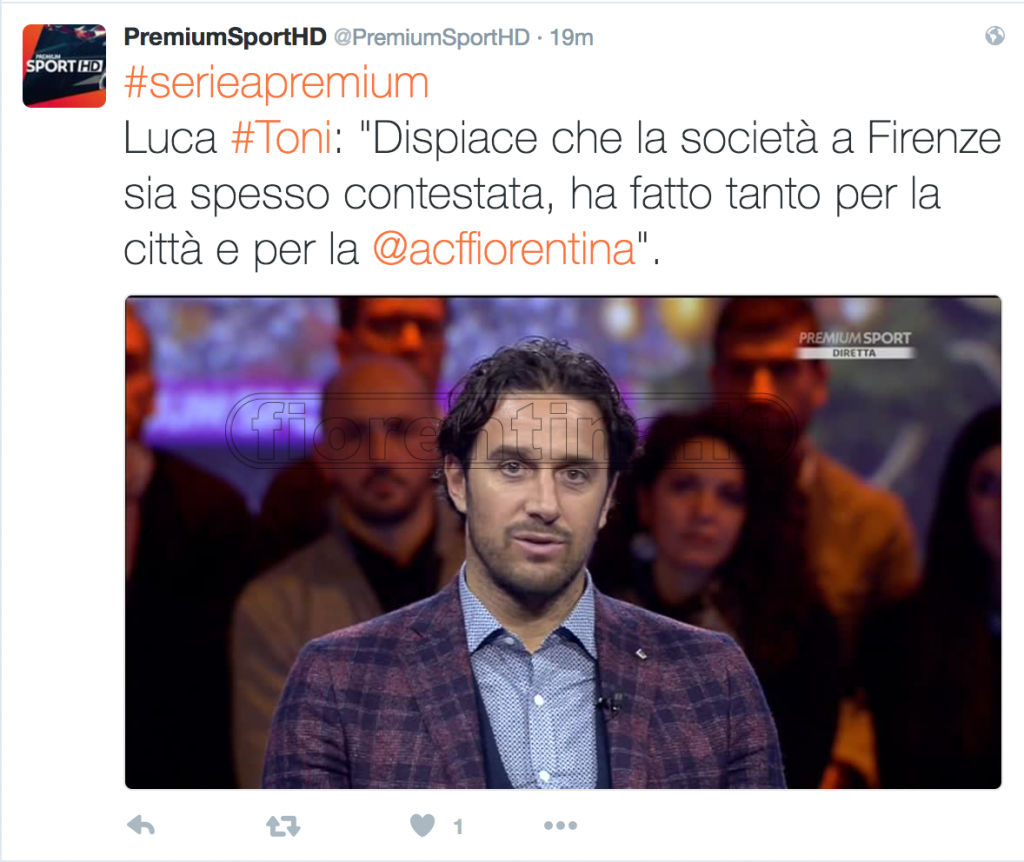Open the #serieapremium hashtag
The image size is (1024, 862).
276,83
